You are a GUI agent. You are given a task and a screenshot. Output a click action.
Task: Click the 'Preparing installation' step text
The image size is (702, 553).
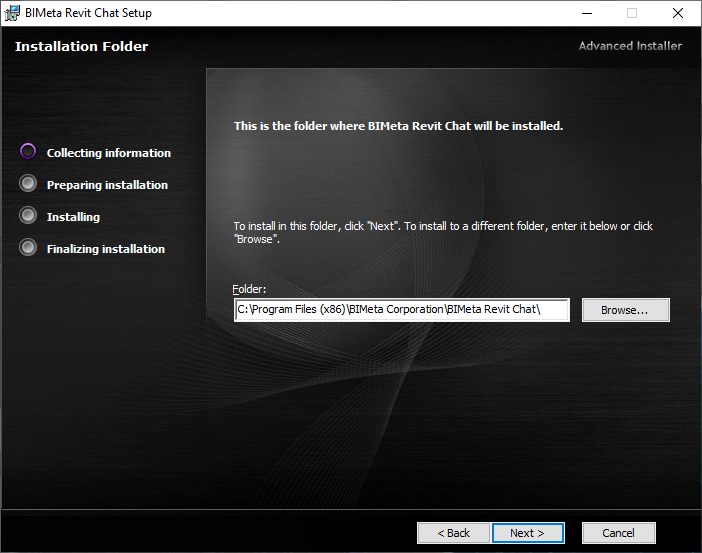107,185
